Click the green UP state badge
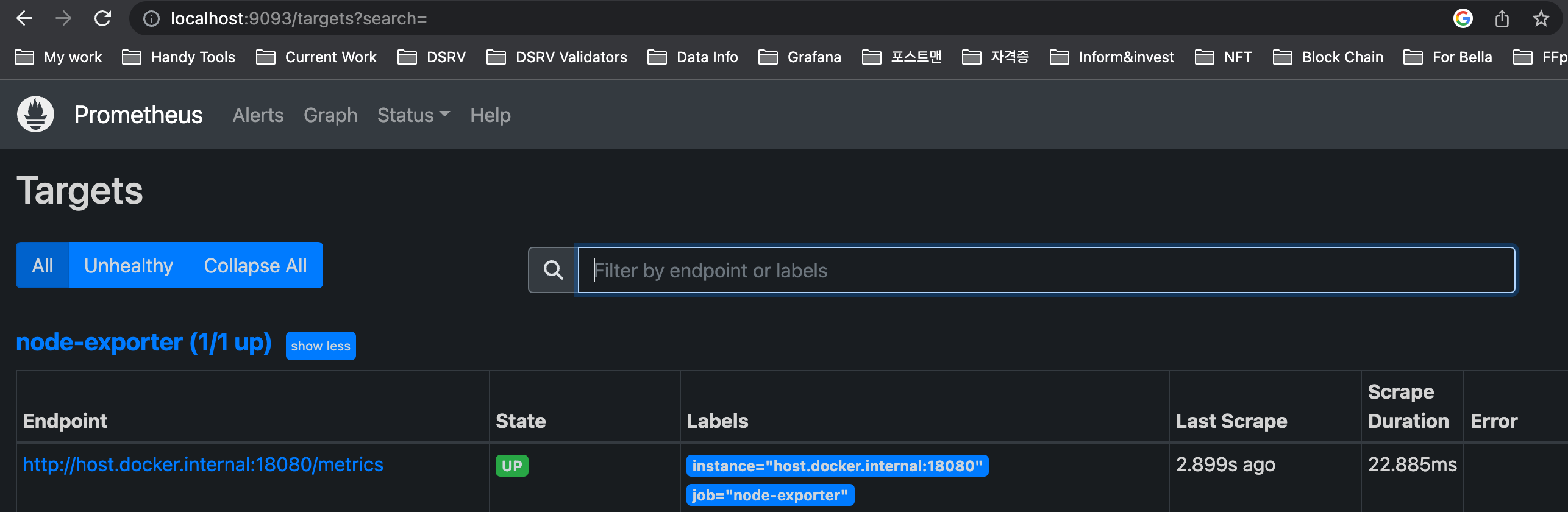This screenshot has height=512, width=1568. click(512, 466)
